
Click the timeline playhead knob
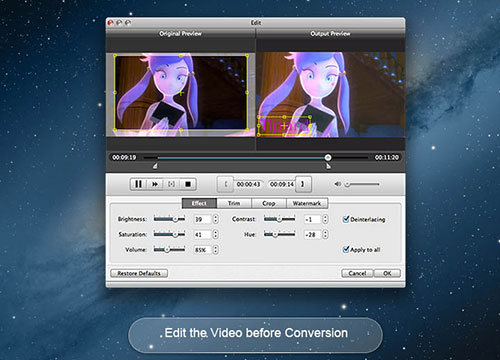click(328, 157)
